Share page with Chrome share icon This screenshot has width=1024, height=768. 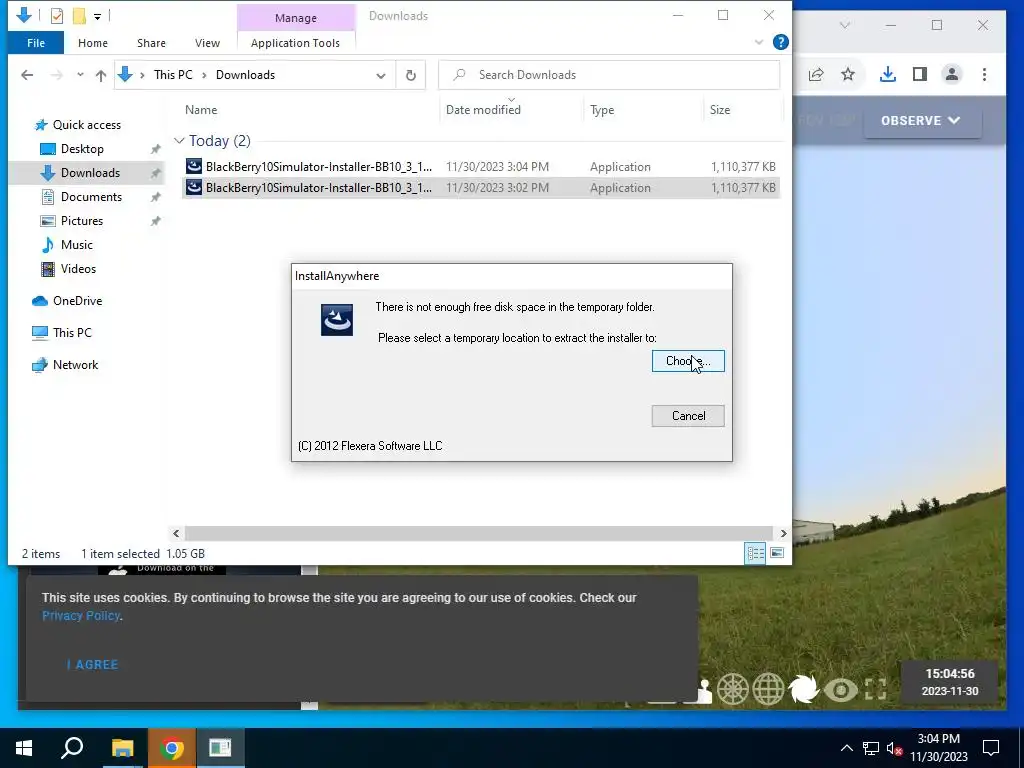tap(816, 74)
